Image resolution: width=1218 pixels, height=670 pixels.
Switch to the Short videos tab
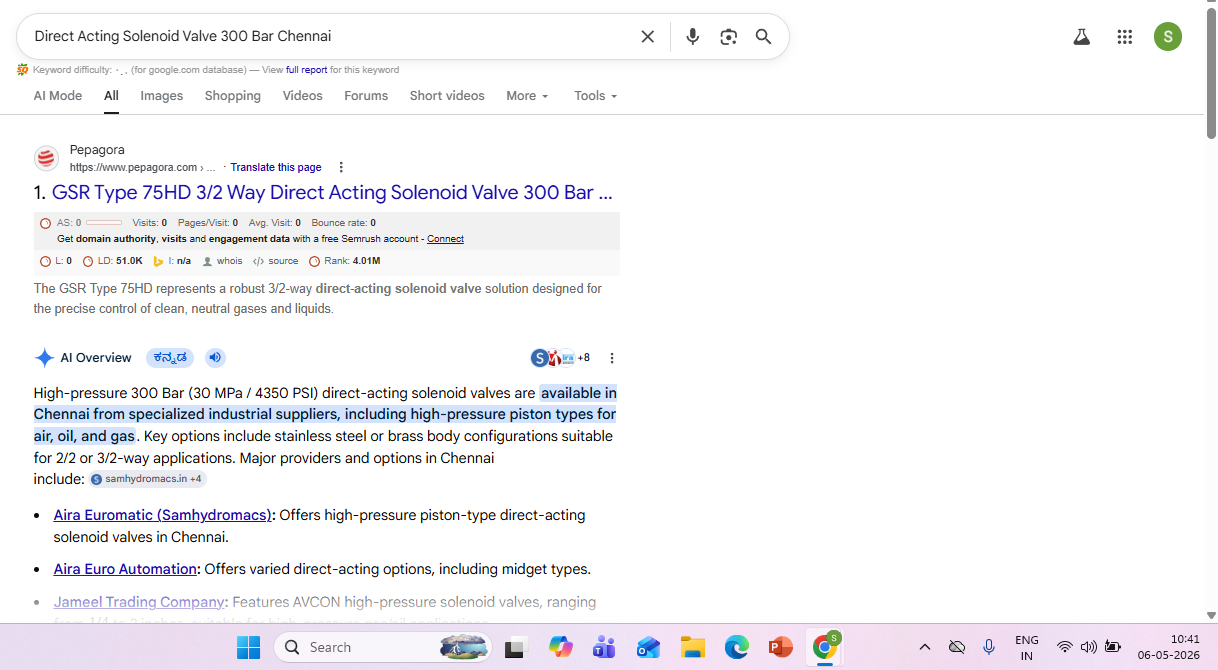click(x=447, y=96)
